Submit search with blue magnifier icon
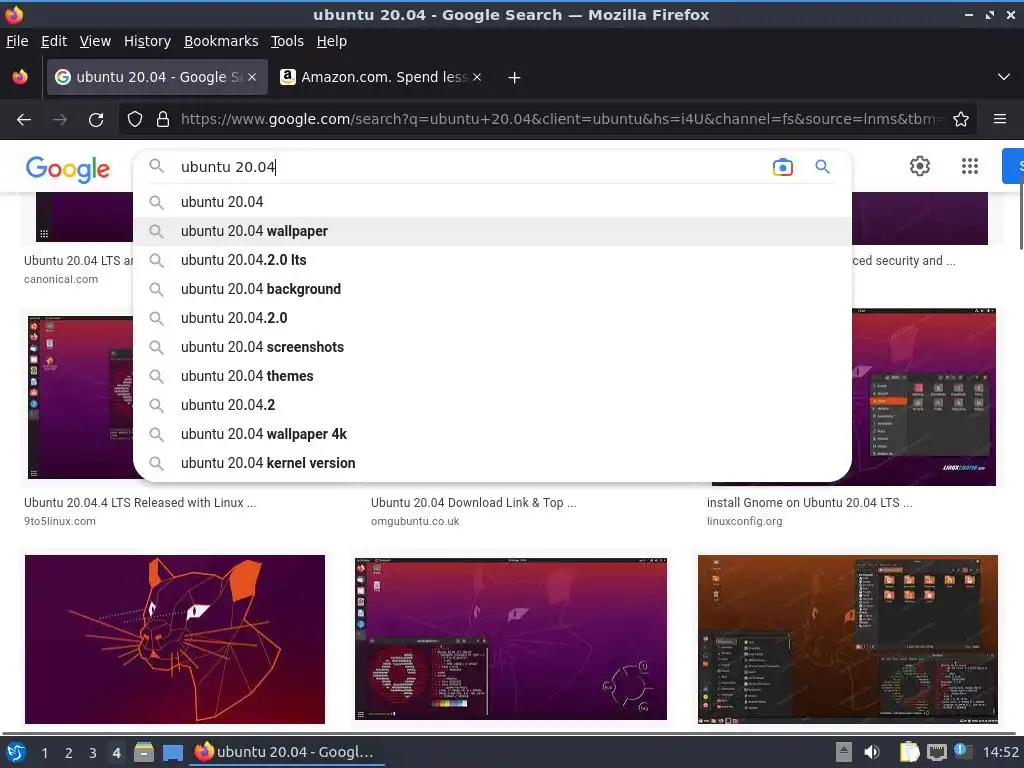The width and height of the screenshot is (1024, 768). [822, 167]
